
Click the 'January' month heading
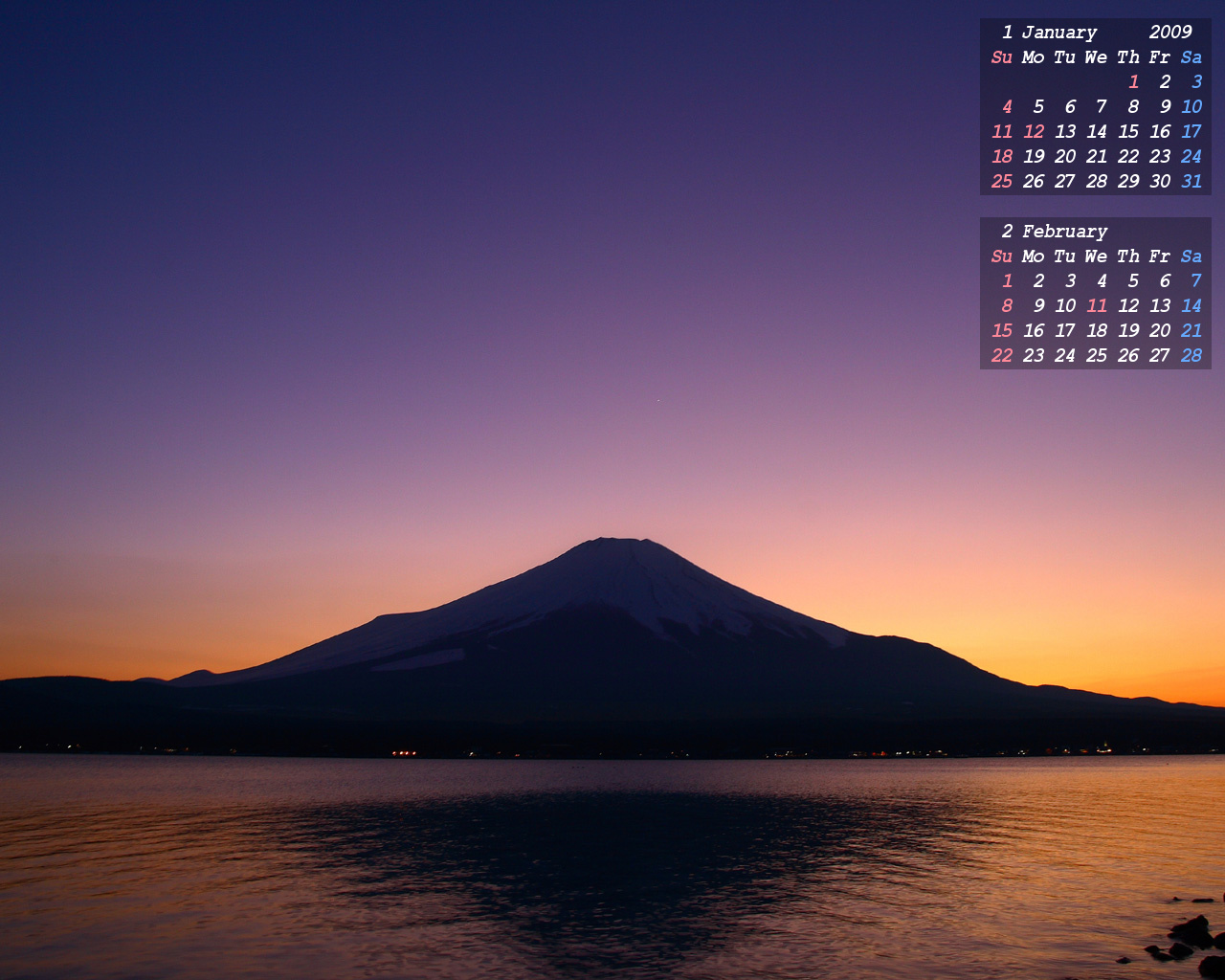point(1059,33)
